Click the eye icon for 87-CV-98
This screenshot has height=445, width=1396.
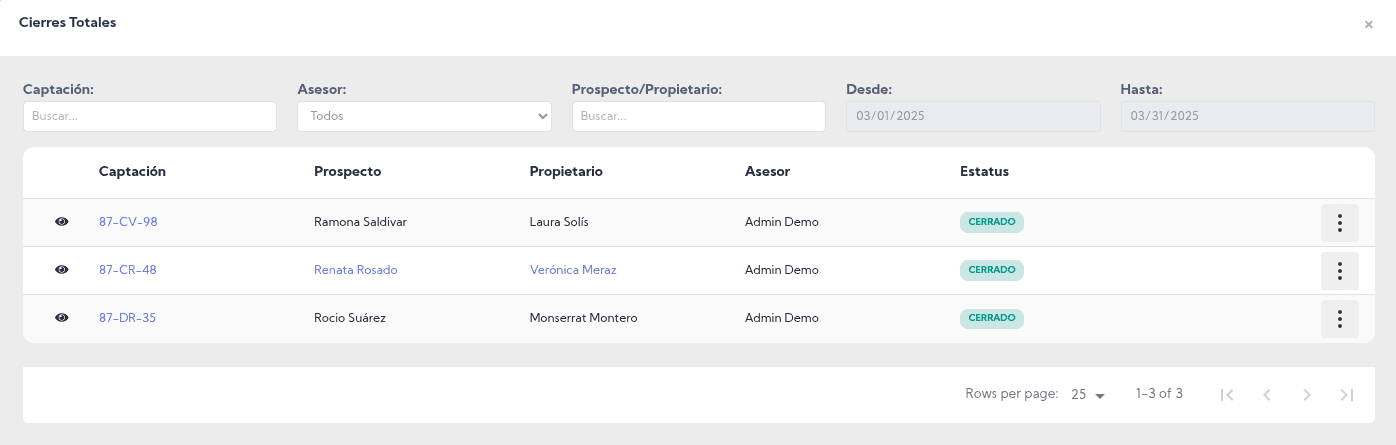(x=62, y=222)
